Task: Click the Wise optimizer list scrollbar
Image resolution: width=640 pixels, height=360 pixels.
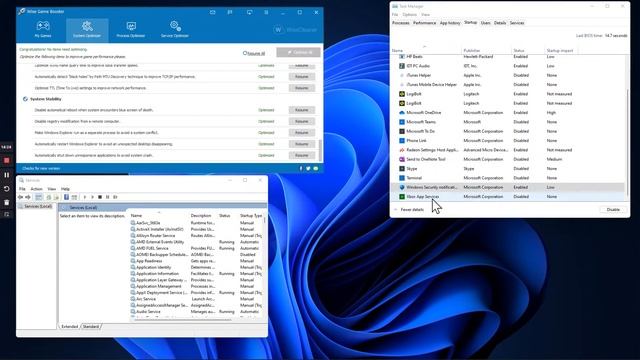Action: (x=320, y=150)
